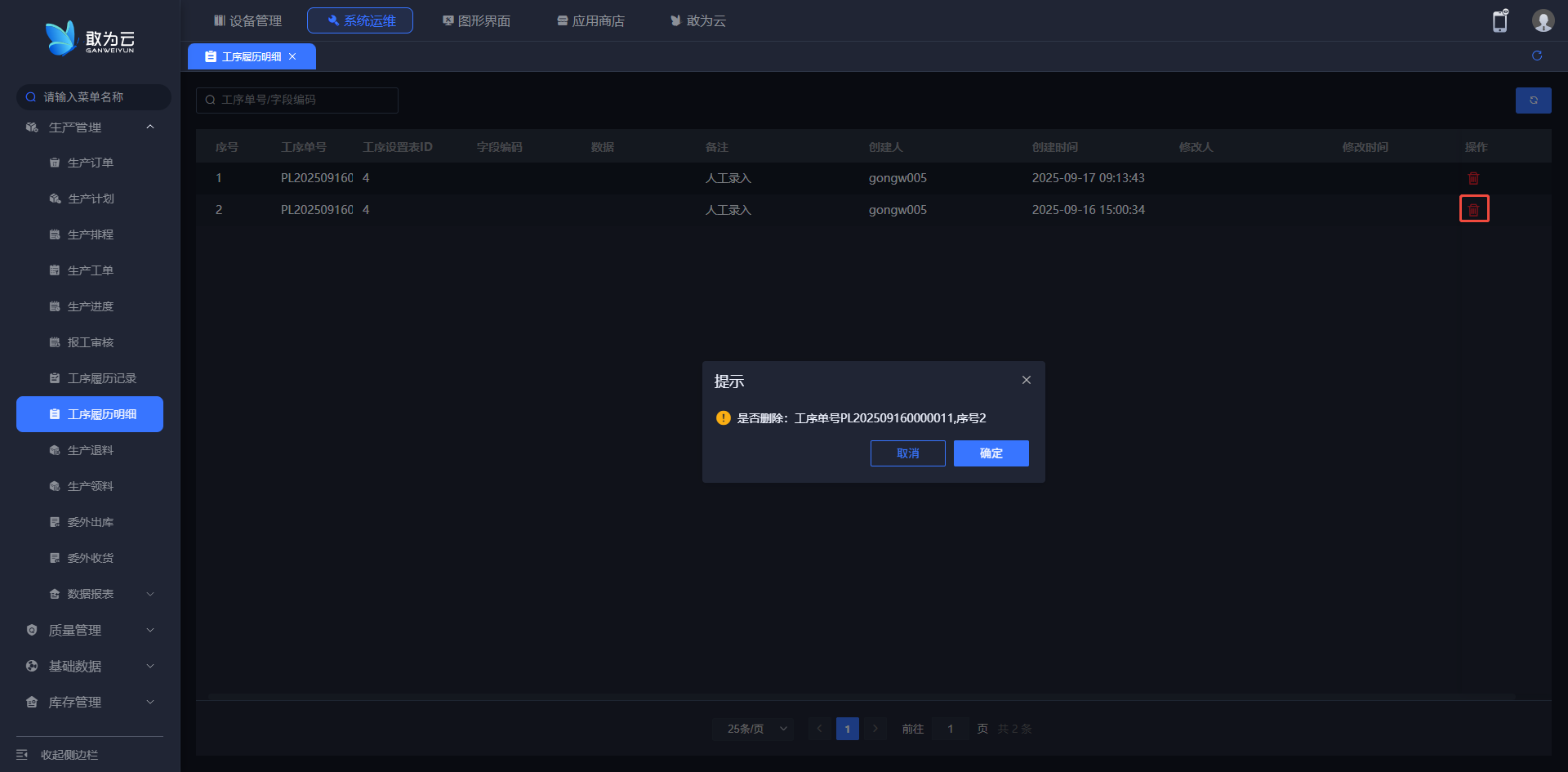Open the user avatar profile menu

point(1542,21)
